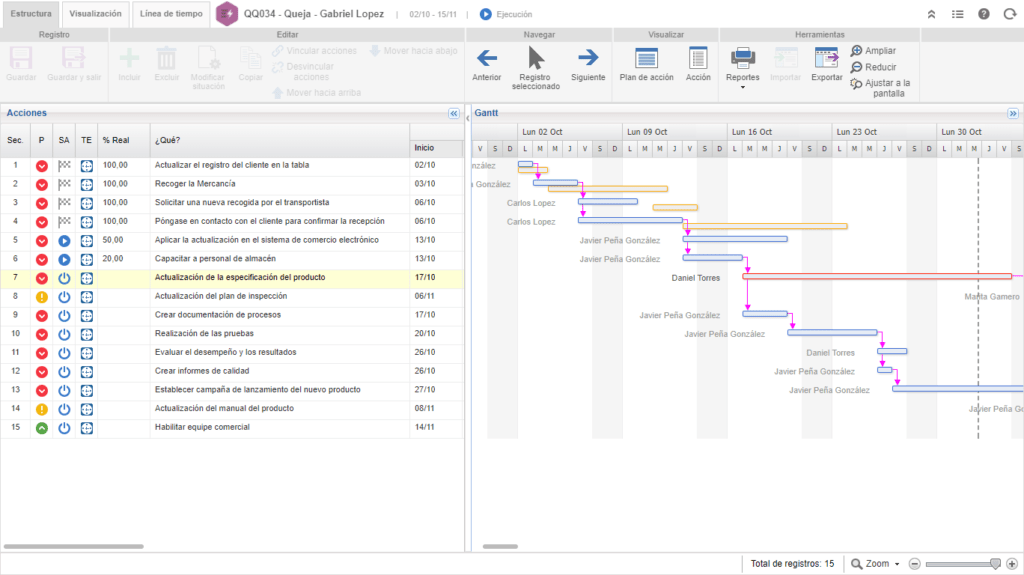Switch to the Línea de tiempo tab

click(170, 14)
